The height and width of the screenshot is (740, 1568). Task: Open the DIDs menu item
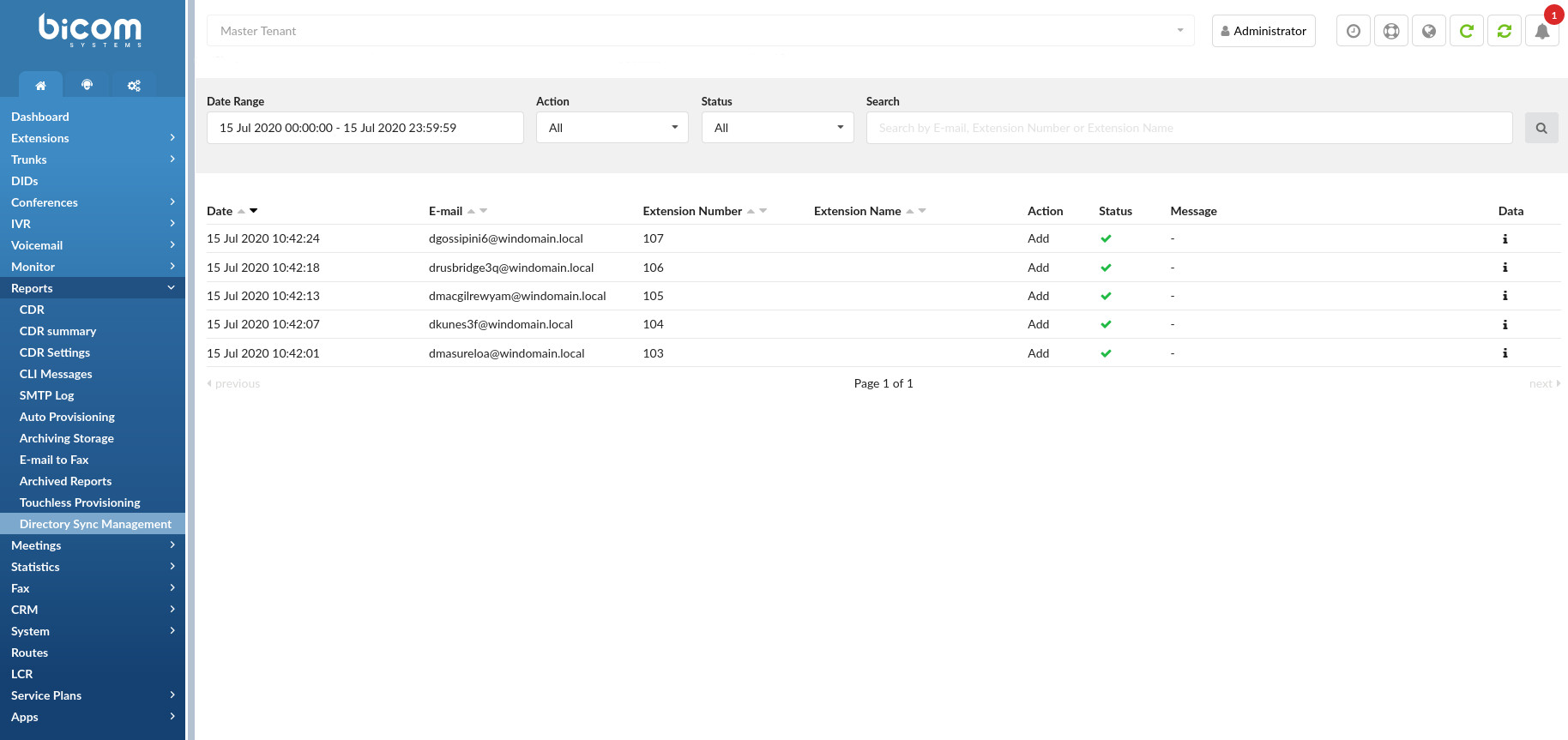[x=93, y=181]
